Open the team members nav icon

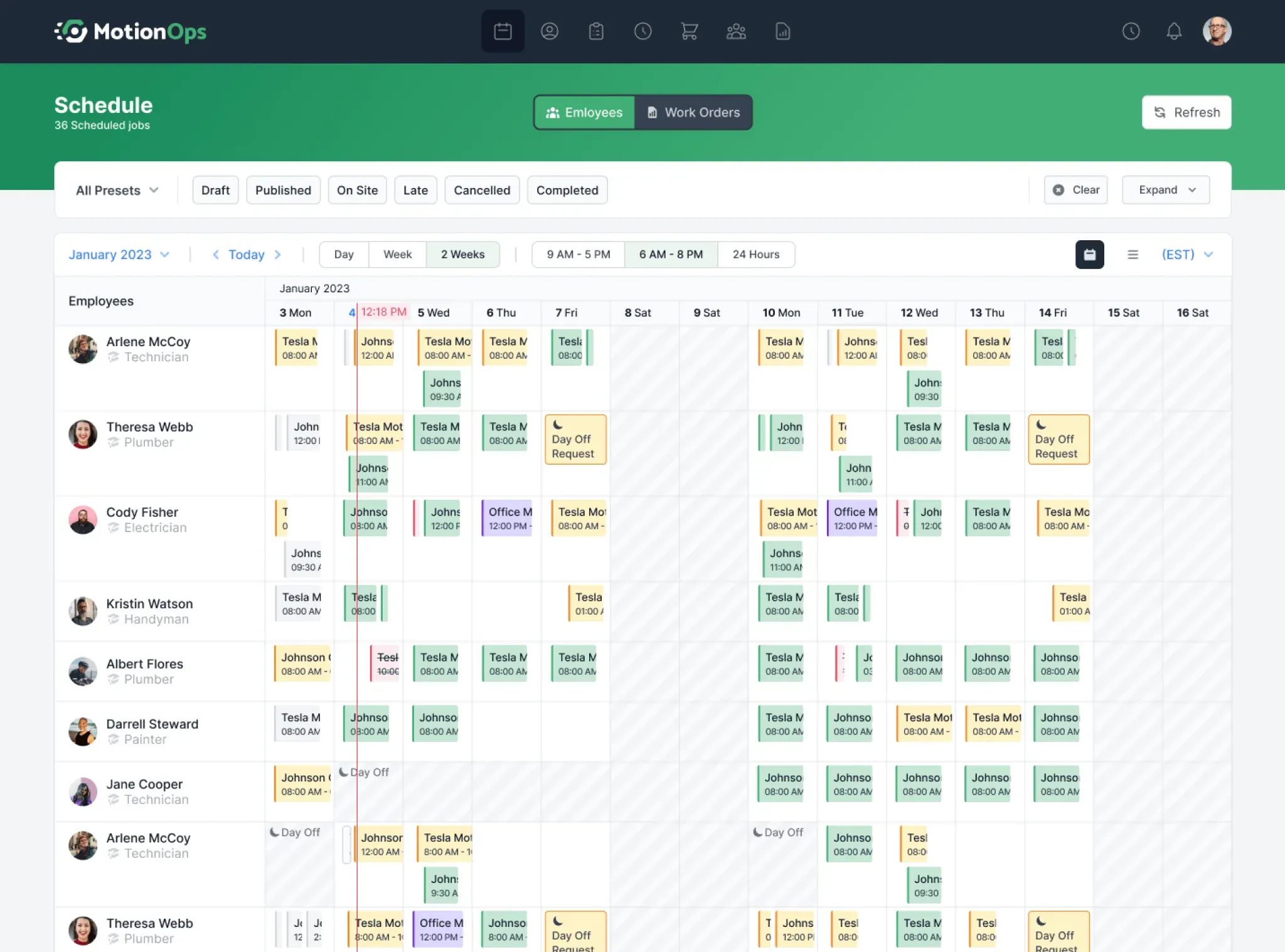click(x=736, y=31)
